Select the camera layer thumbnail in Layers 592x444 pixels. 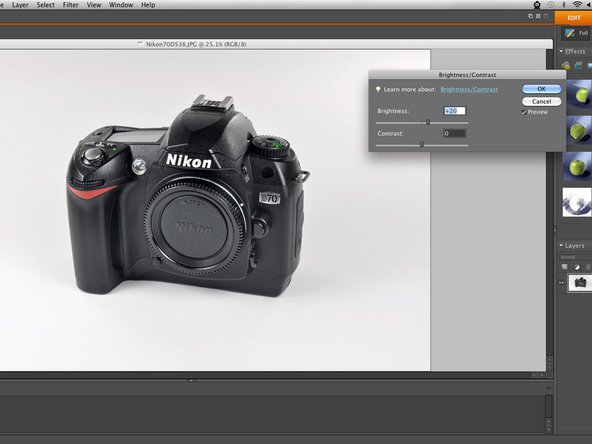(x=580, y=283)
